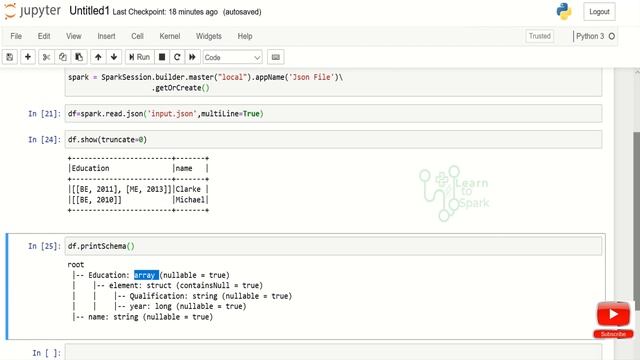Viewport: 640px width, 360px height.
Task: Click the Trusted notebook indicator
Action: pos(540,36)
